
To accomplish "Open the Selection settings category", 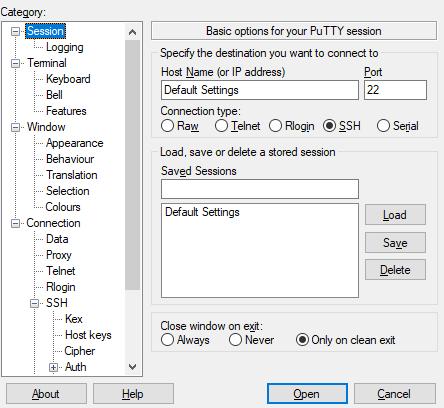I will (68, 191).
